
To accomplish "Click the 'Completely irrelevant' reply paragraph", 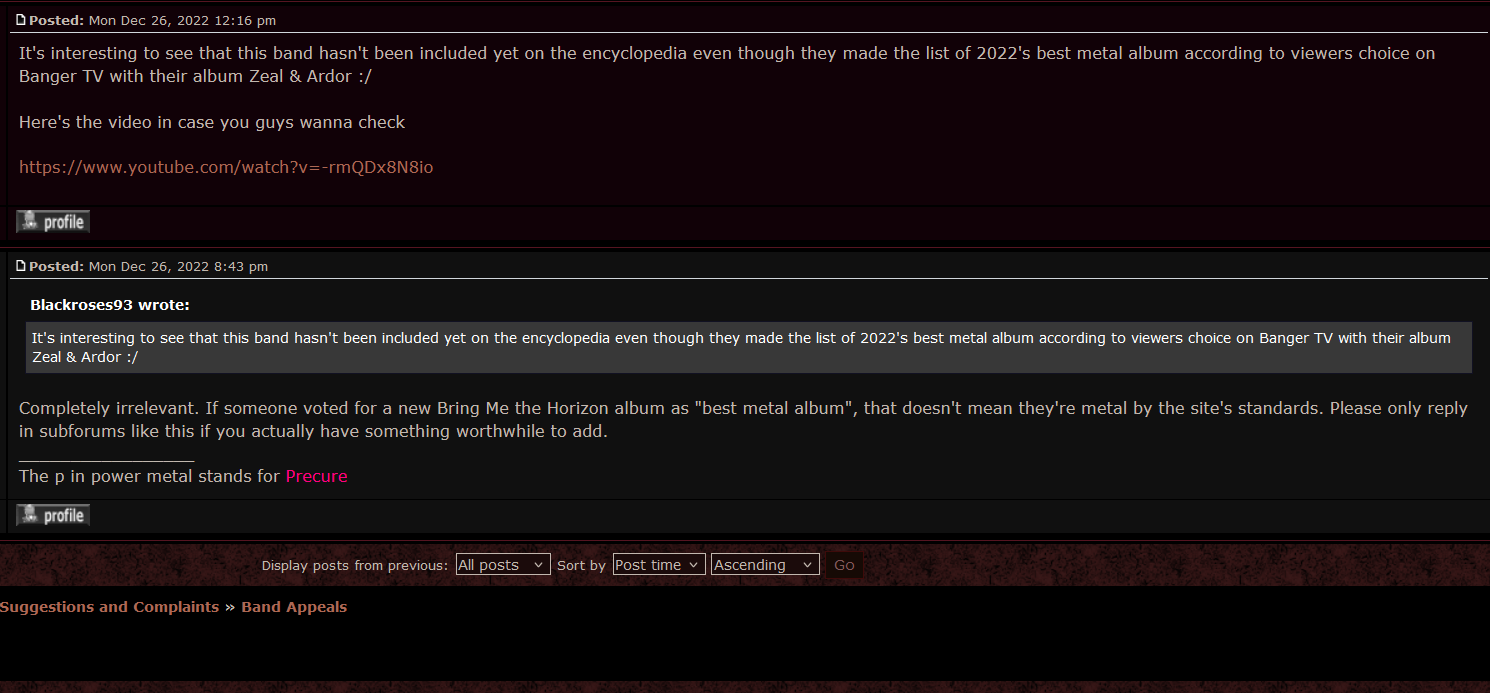I will tap(743, 420).
